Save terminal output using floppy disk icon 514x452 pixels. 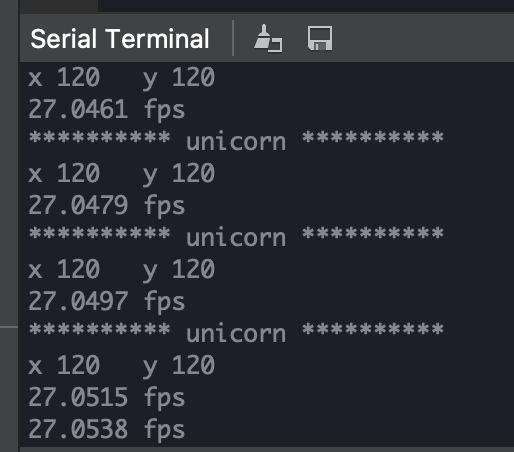click(x=320, y=38)
